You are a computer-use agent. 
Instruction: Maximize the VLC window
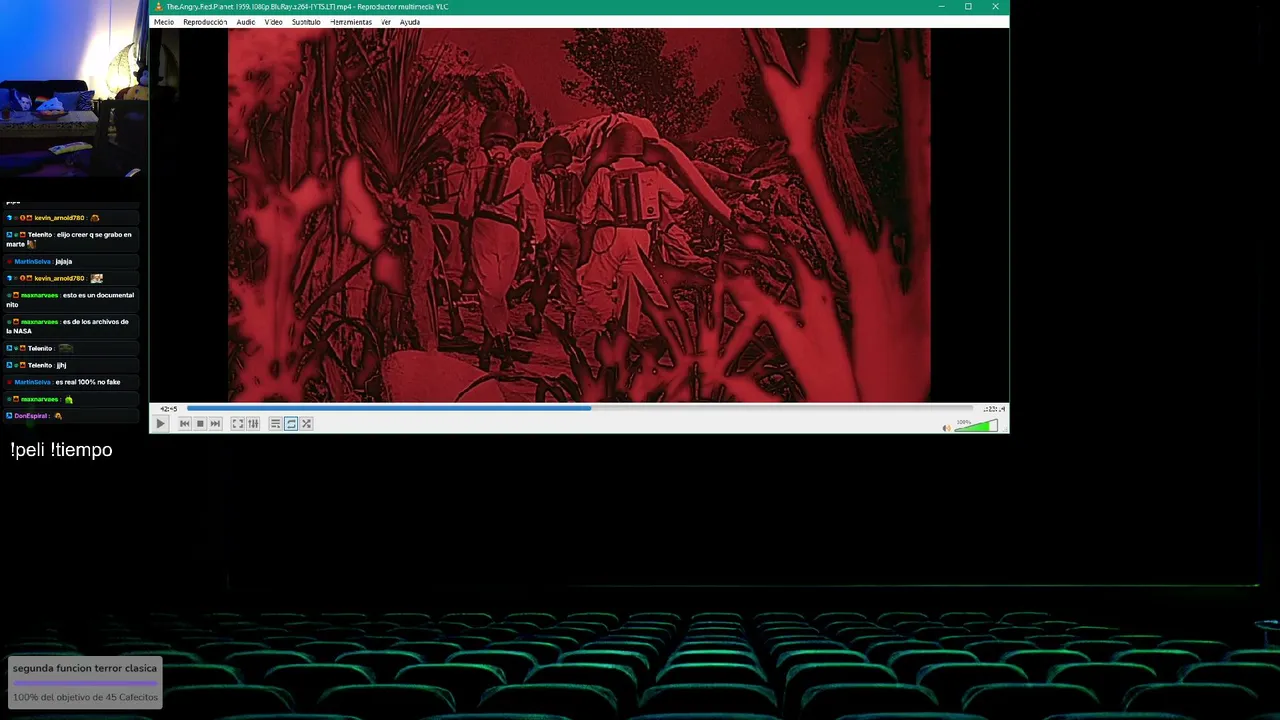[x=968, y=7]
